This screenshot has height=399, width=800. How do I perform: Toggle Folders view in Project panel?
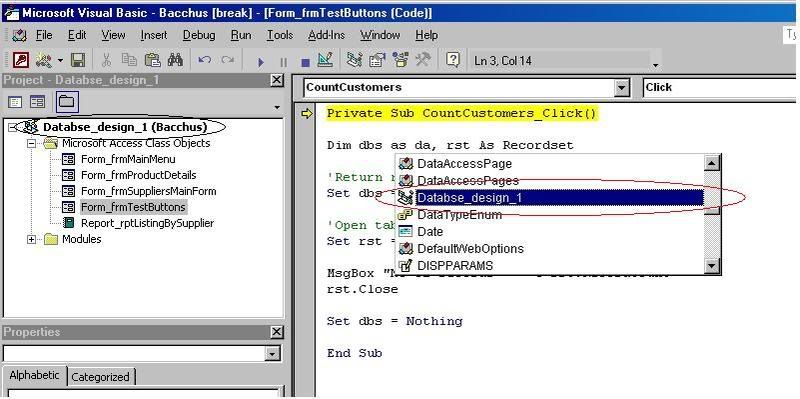tap(67, 102)
